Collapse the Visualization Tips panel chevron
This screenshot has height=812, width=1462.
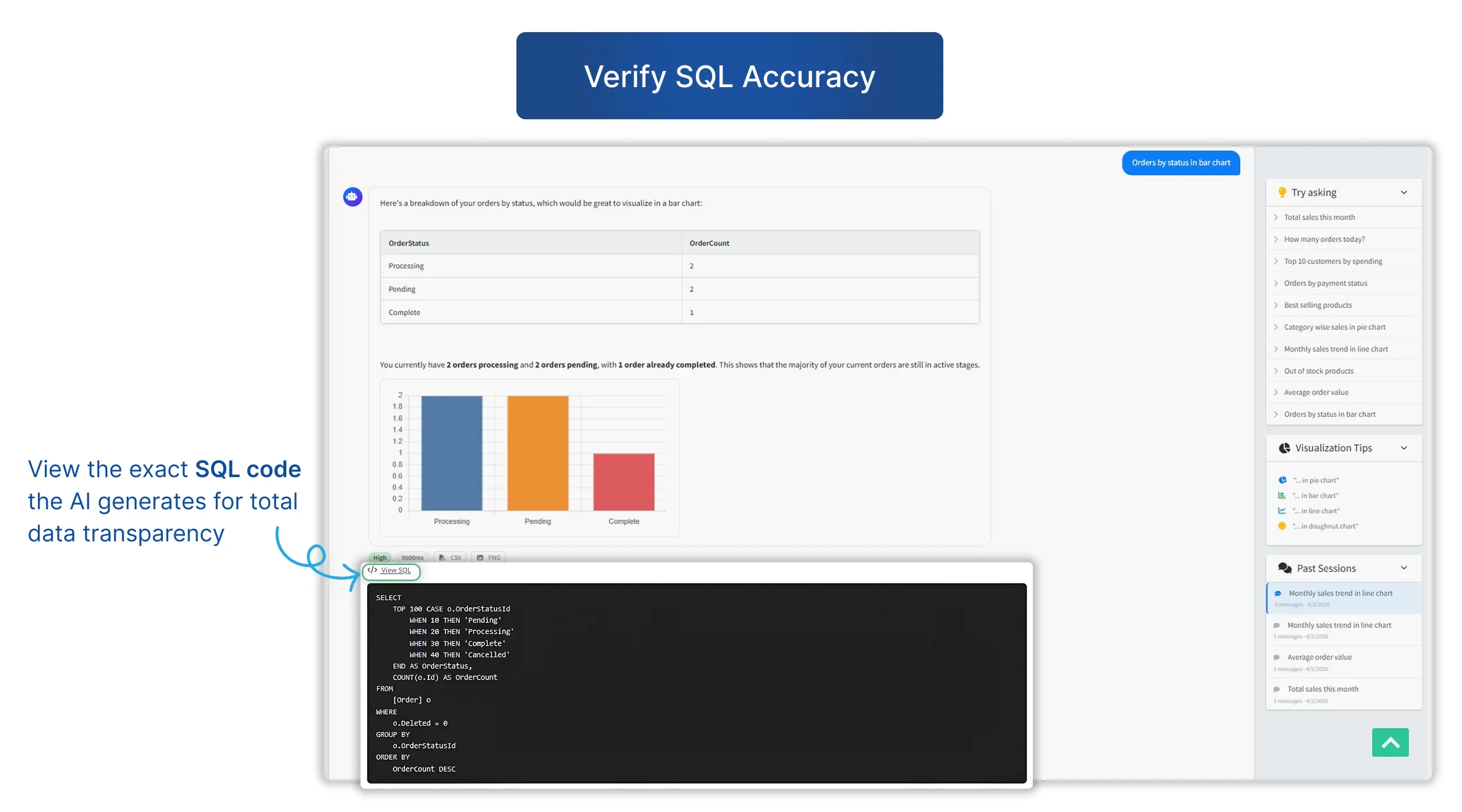(x=1404, y=448)
